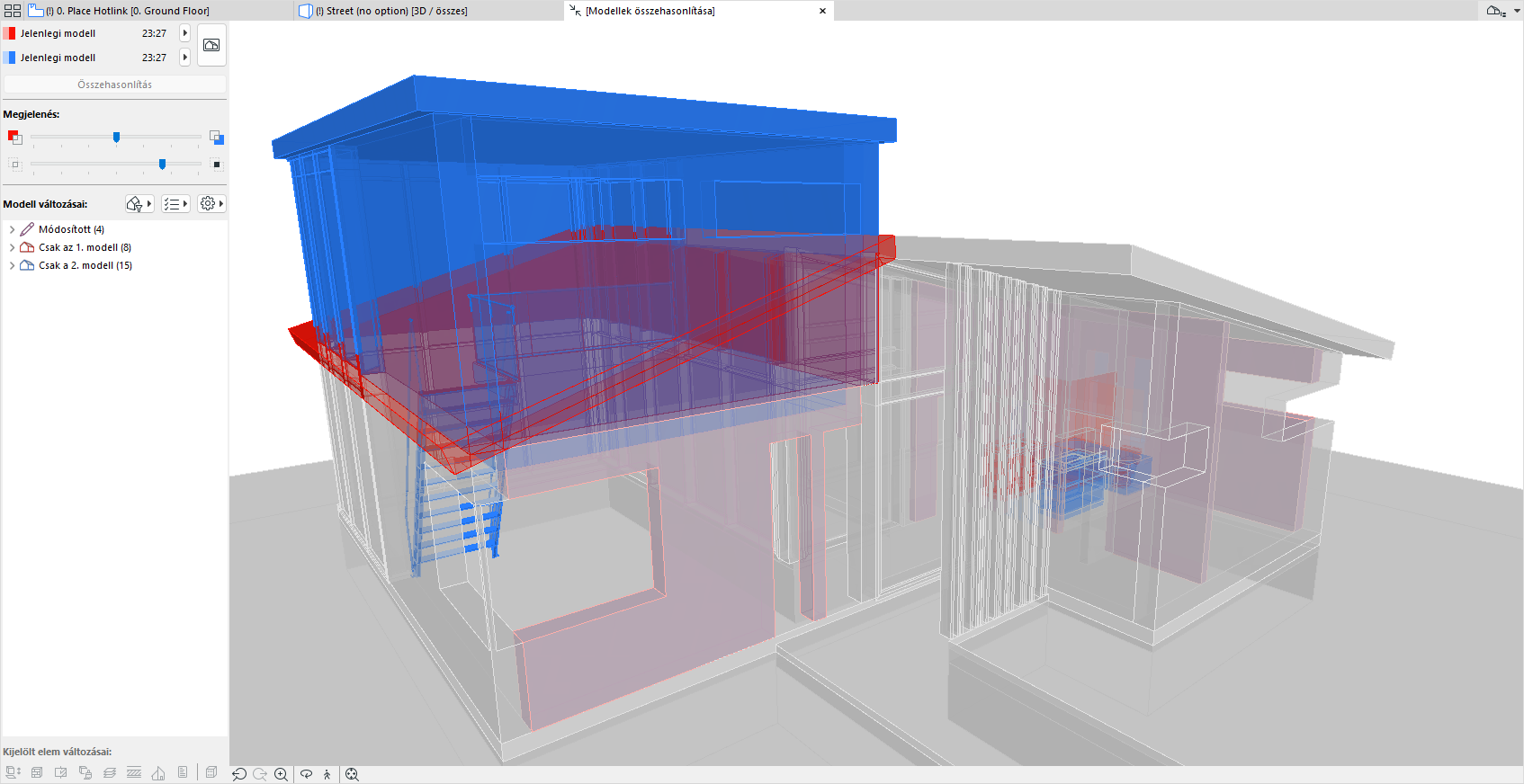Open the tab overview grid icon

13,11
